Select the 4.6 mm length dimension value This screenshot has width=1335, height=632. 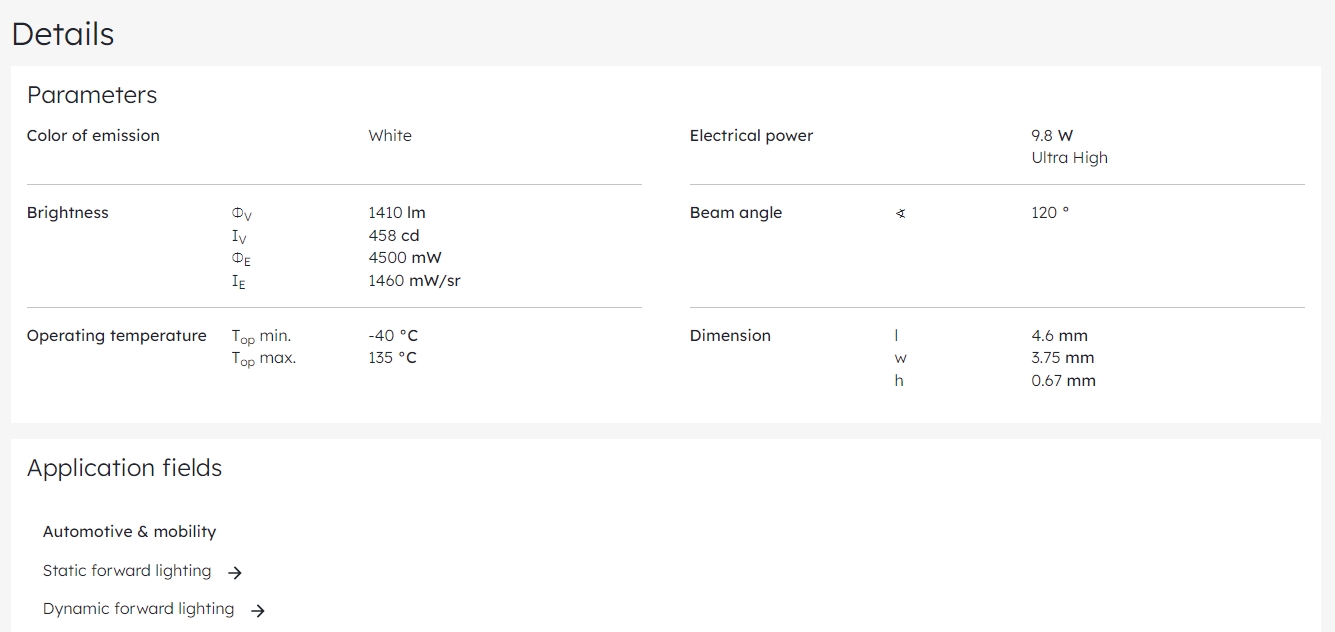[x=1059, y=336]
